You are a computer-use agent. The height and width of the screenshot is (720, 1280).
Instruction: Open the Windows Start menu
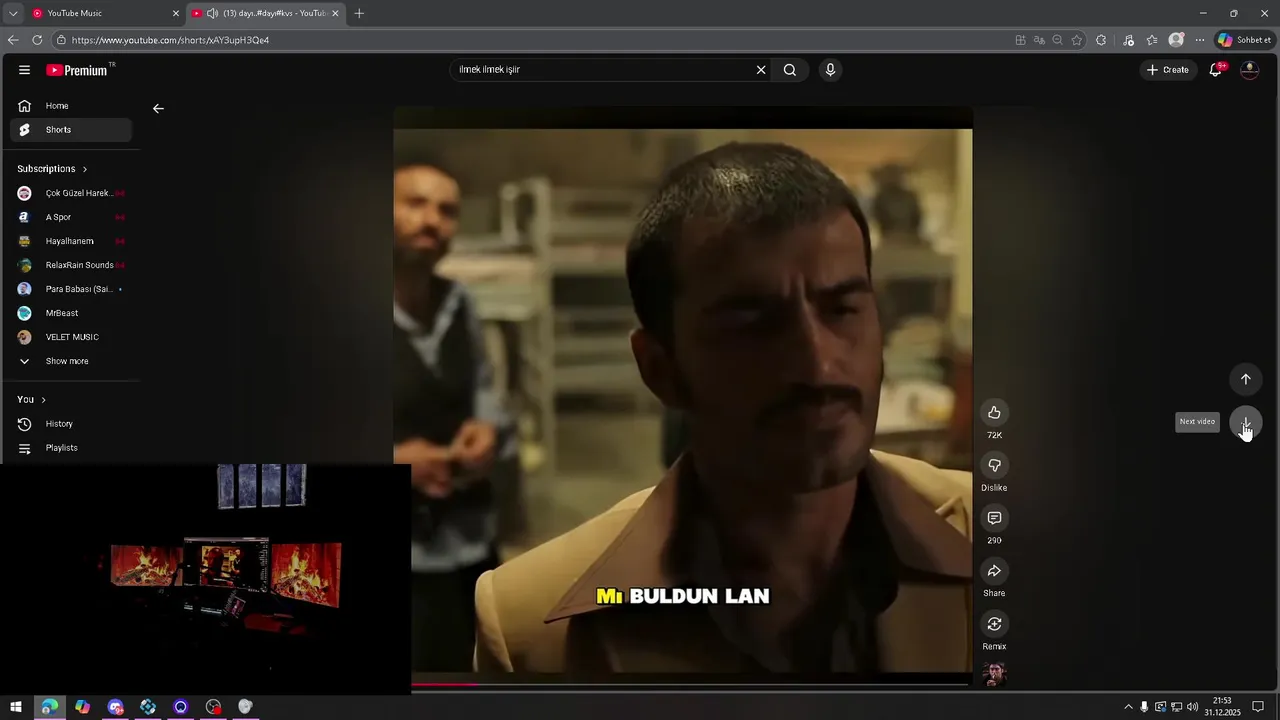[x=16, y=707]
